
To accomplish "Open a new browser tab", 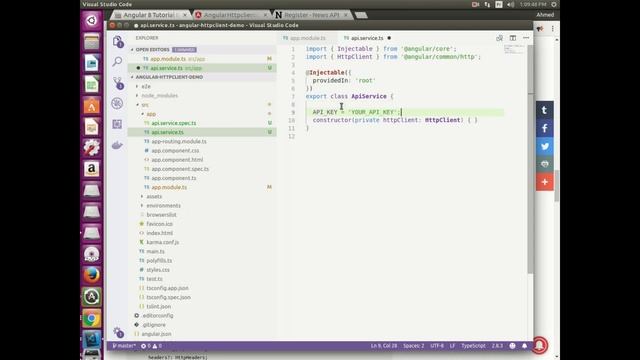I will (x=361, y=16).
